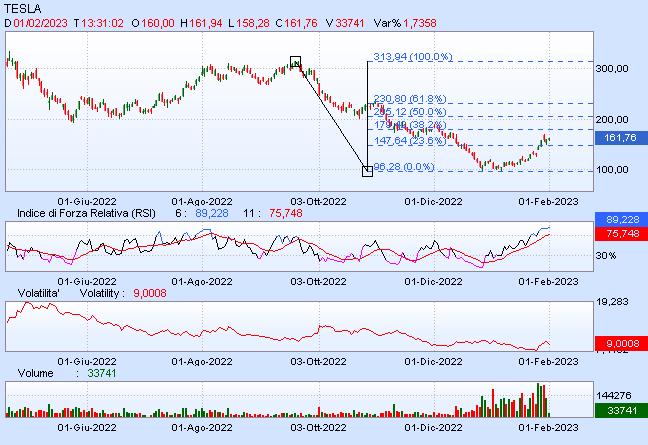Screen dimensions: 648x445
Task: Click the 96,28 (0.0%) Fibonacci label
Action: 404,167
